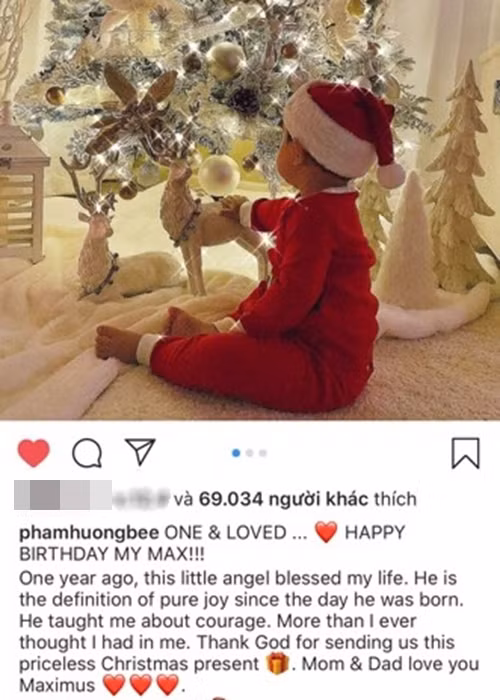Click the red heart emoji after LOVED
500x700 pixels.
326,533
